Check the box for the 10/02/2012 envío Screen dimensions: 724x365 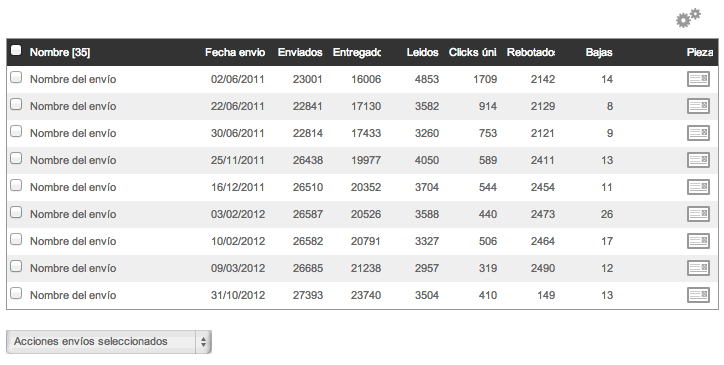tap(16, 239)
